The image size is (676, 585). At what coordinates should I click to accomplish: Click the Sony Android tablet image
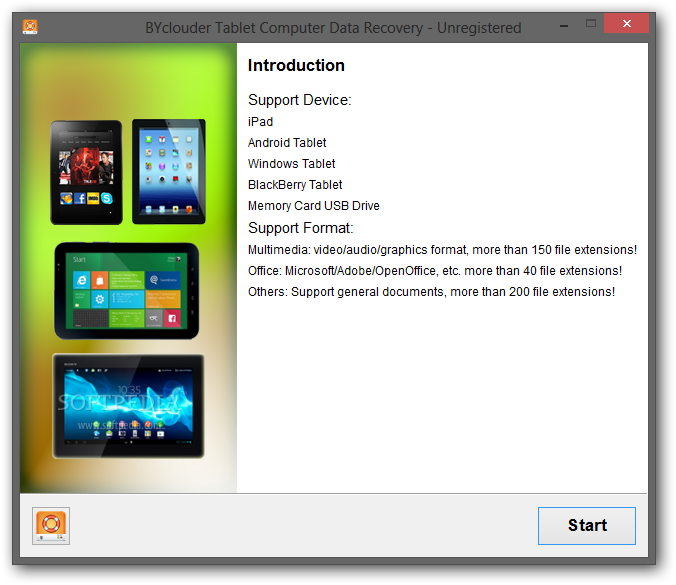point(128,406)
